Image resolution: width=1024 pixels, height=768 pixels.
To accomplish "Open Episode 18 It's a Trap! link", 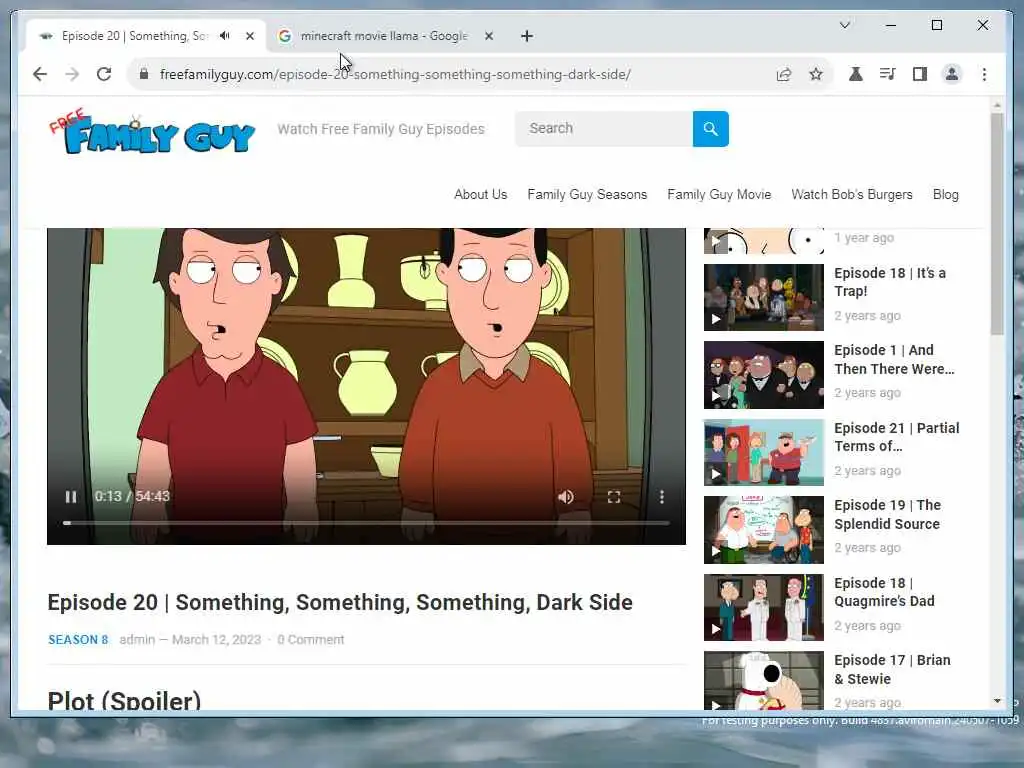I will pos(890,282).
